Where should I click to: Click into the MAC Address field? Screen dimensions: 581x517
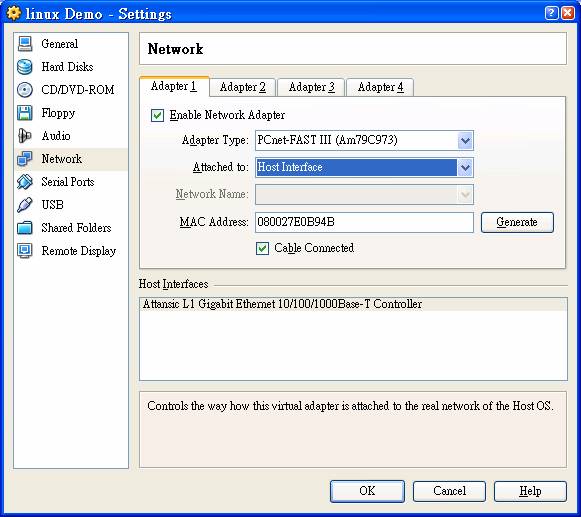364,222
